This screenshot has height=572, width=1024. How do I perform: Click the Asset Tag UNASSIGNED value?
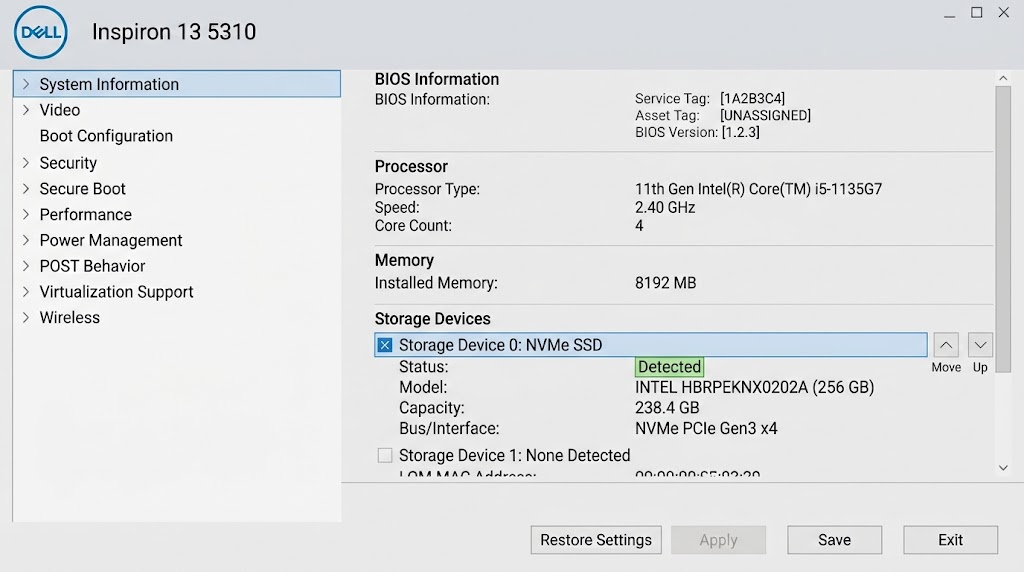(765, 116)
